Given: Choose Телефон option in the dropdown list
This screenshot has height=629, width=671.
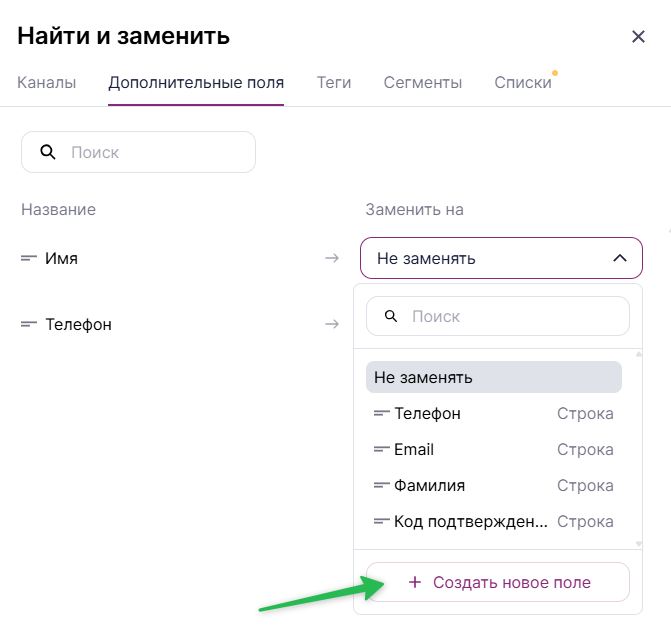Looking at the screenshot, I should click(494, 413).
